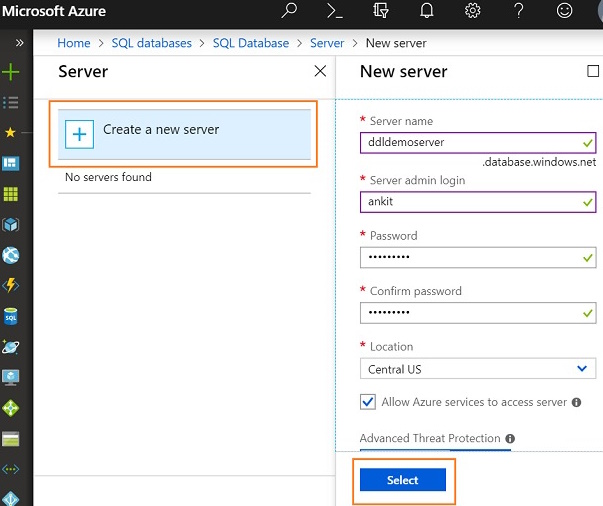Maximize the New server blade

tap(593, 71)
